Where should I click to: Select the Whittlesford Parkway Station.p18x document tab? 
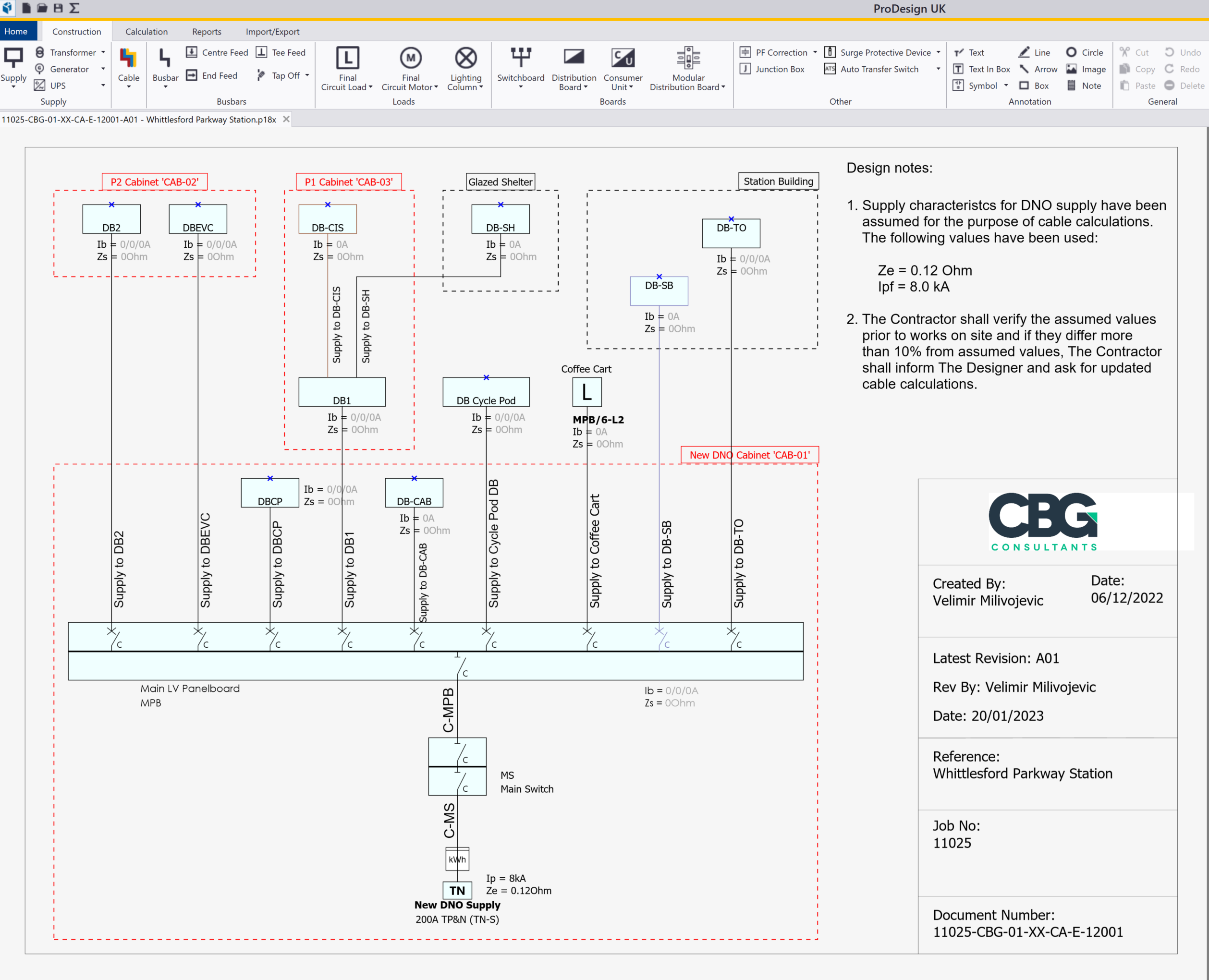[139, 119]
